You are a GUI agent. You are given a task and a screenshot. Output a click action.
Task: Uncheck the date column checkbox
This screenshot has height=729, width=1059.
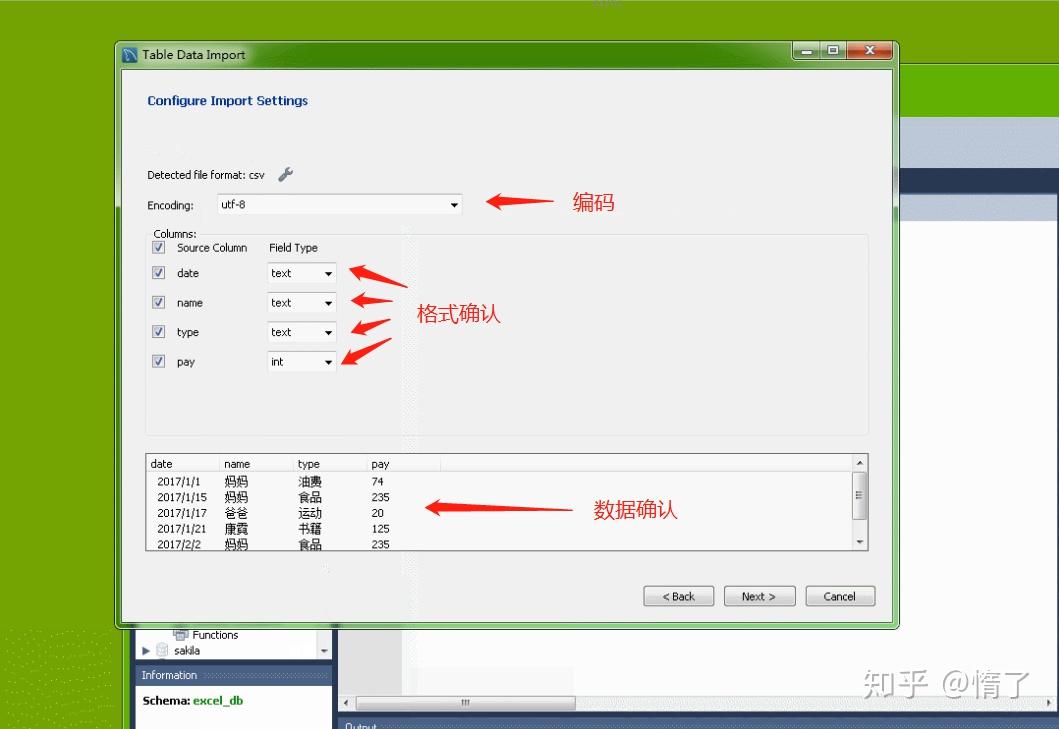pyautogui.click(x=159, y=272)
